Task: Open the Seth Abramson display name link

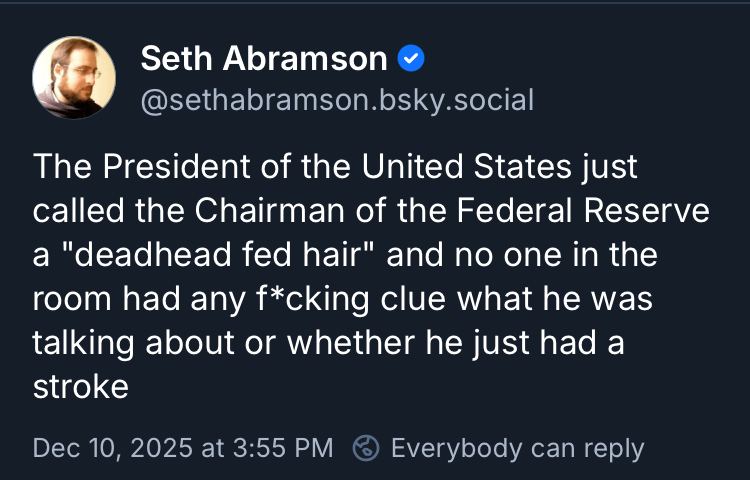Action: point(264,59)
